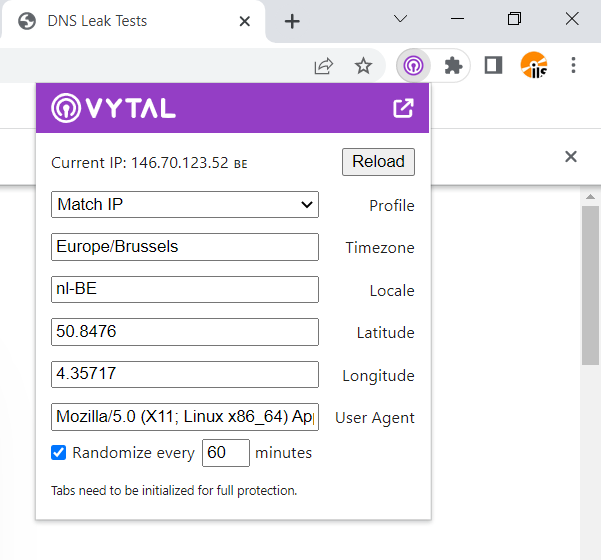This screenshot has height=560, width=601.
Task: Click the Timezone field Europe/Brussels
Action: pos(185,247)
